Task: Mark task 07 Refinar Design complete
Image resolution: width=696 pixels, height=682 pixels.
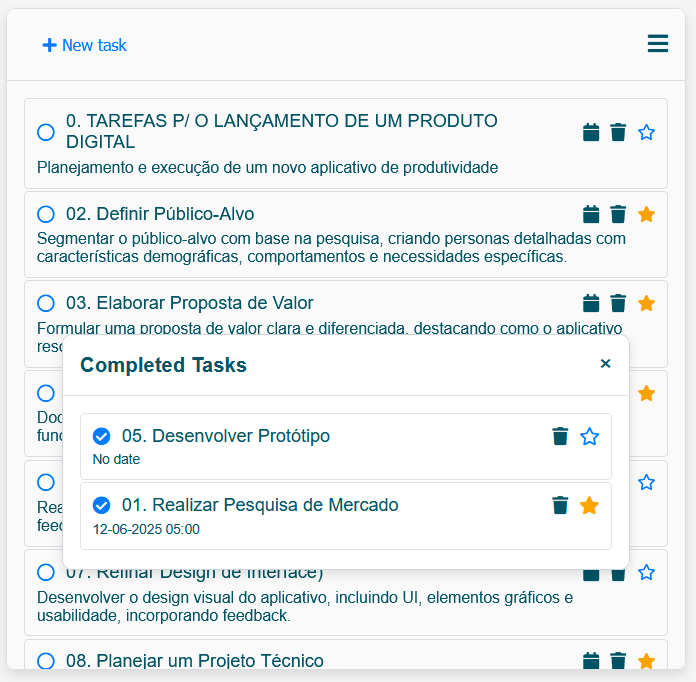Action: (46, 572)
